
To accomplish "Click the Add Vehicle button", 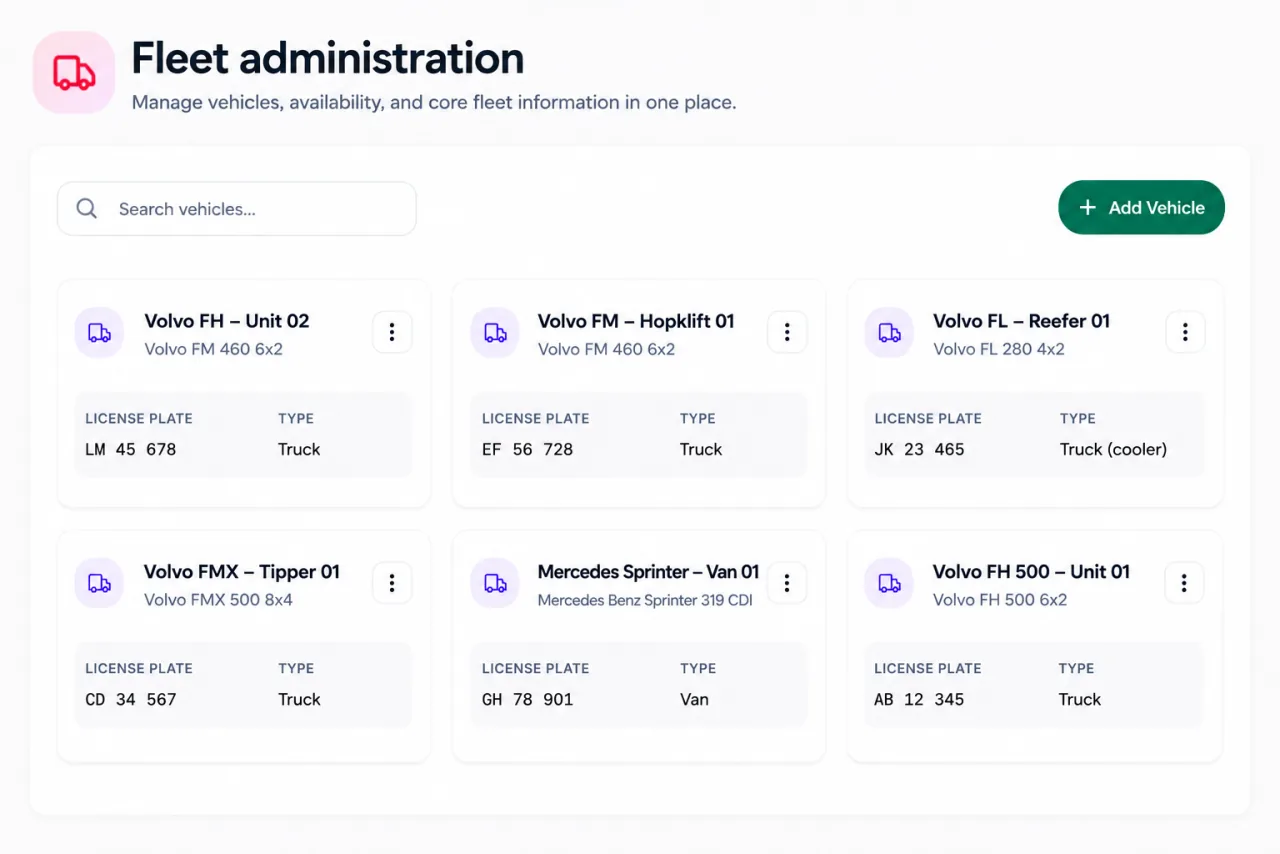I will click(1141, 207).
